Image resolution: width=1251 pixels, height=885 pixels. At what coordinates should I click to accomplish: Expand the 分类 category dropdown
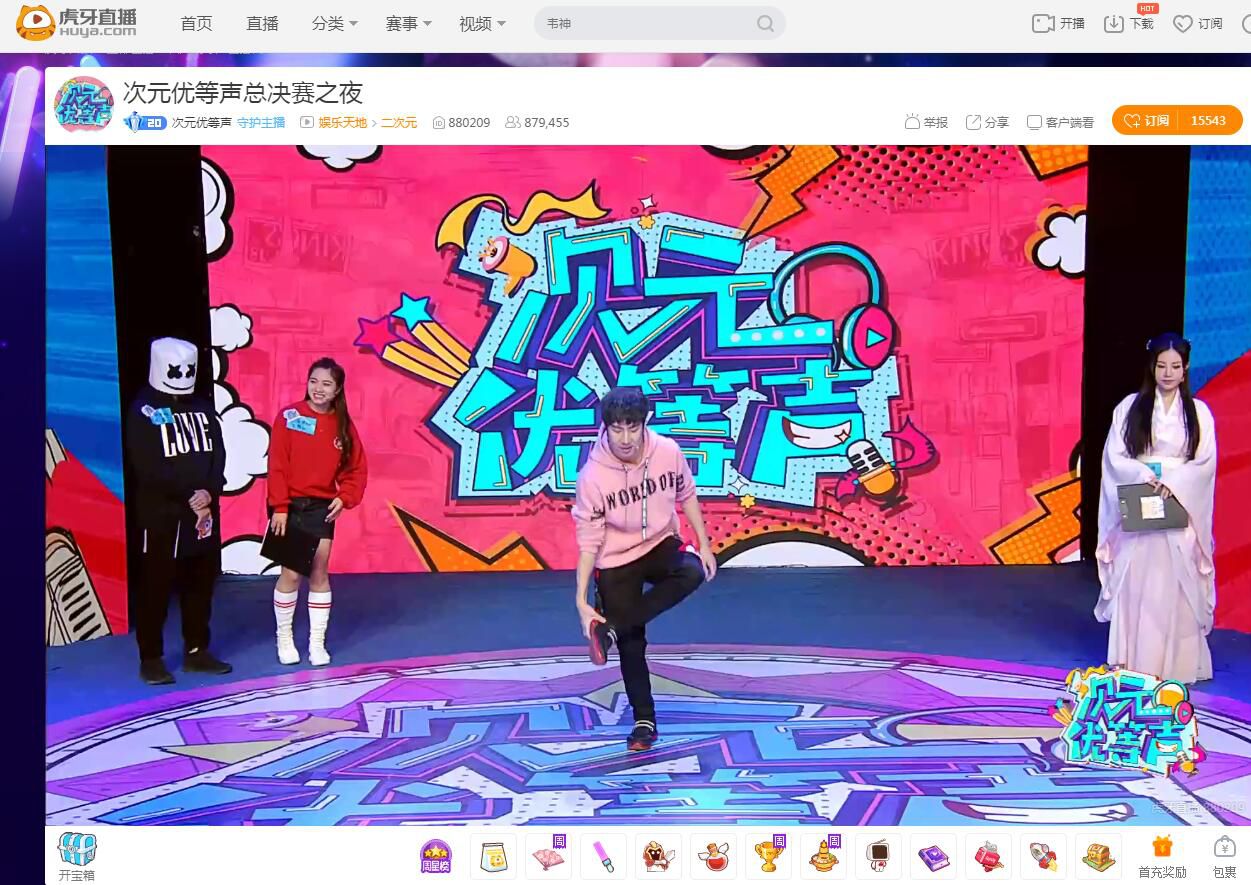335,23
